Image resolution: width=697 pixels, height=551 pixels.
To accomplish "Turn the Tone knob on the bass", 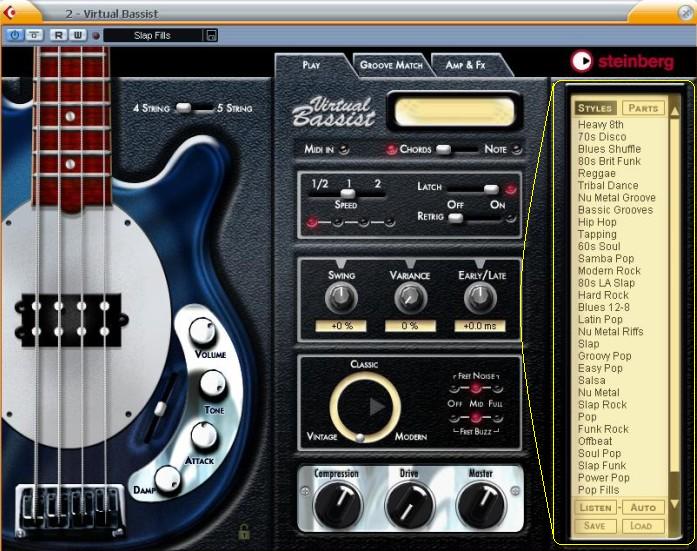I will (x=213, y=384).
